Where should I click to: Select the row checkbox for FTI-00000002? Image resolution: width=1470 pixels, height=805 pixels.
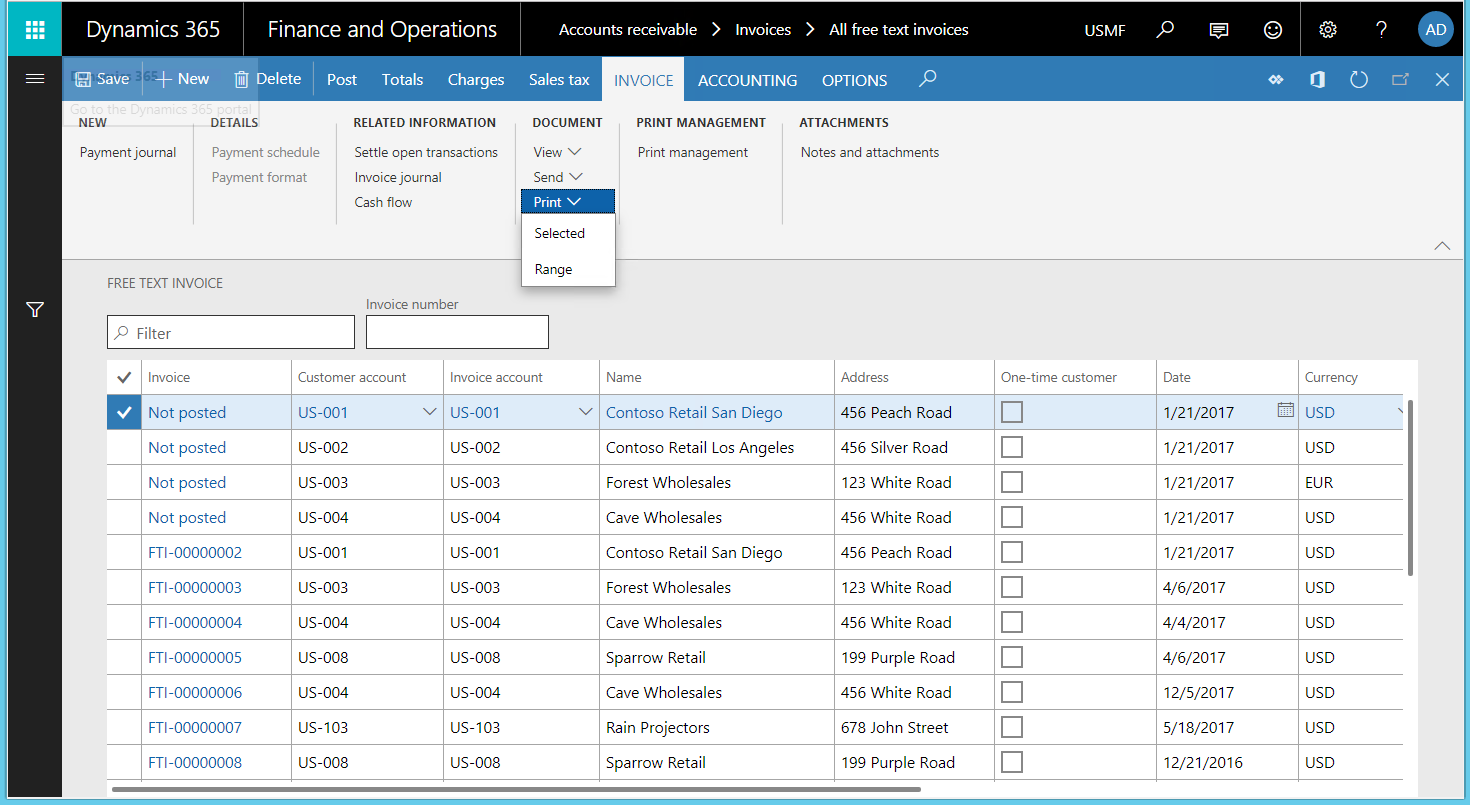pyautogui.click(x=123, y=552)
